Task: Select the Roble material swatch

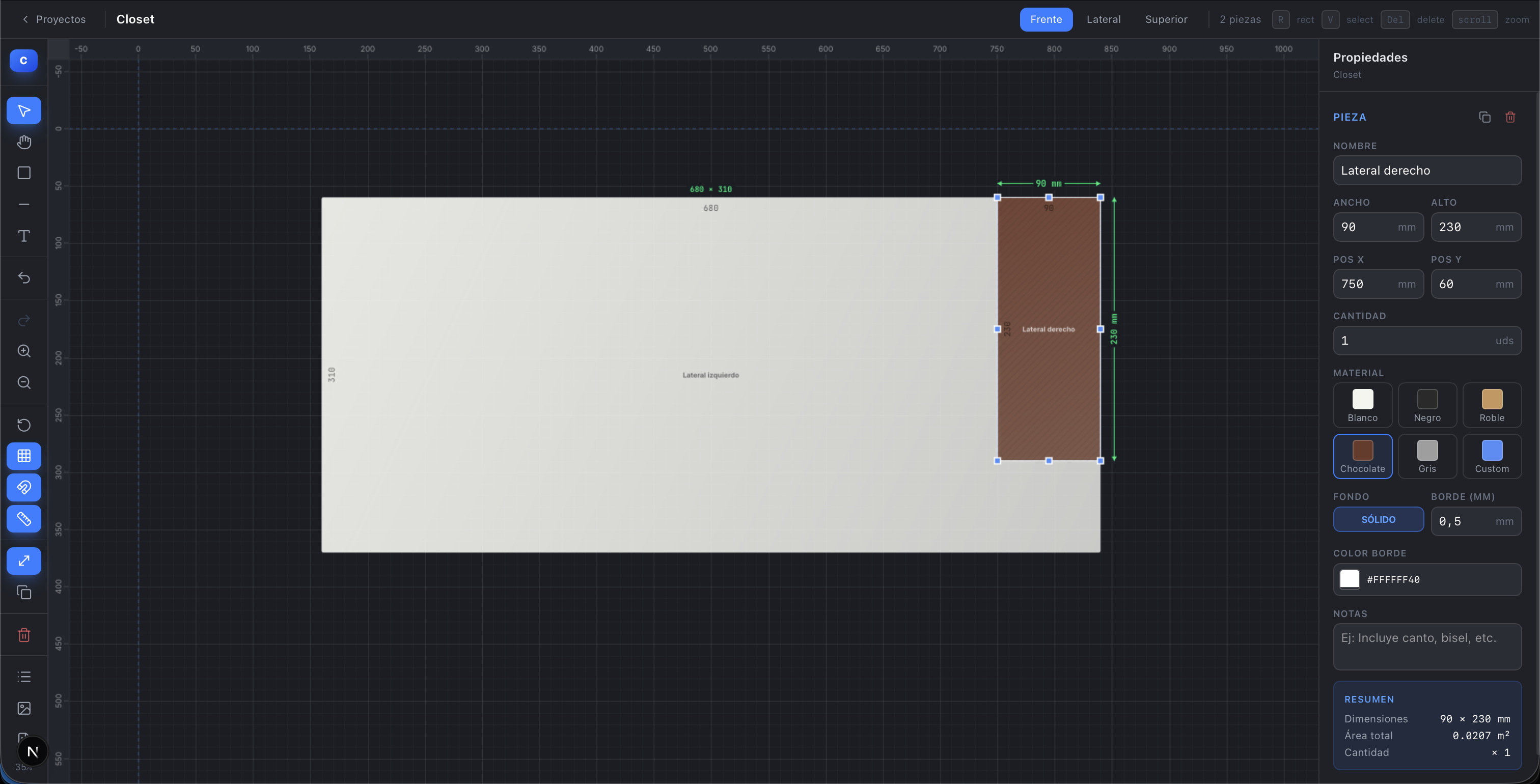Action: pyautogui.click(x=1492, y=405)
